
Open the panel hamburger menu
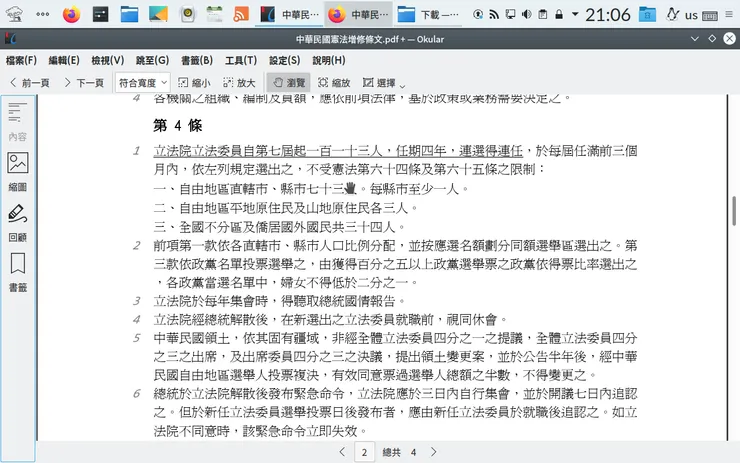729,14
